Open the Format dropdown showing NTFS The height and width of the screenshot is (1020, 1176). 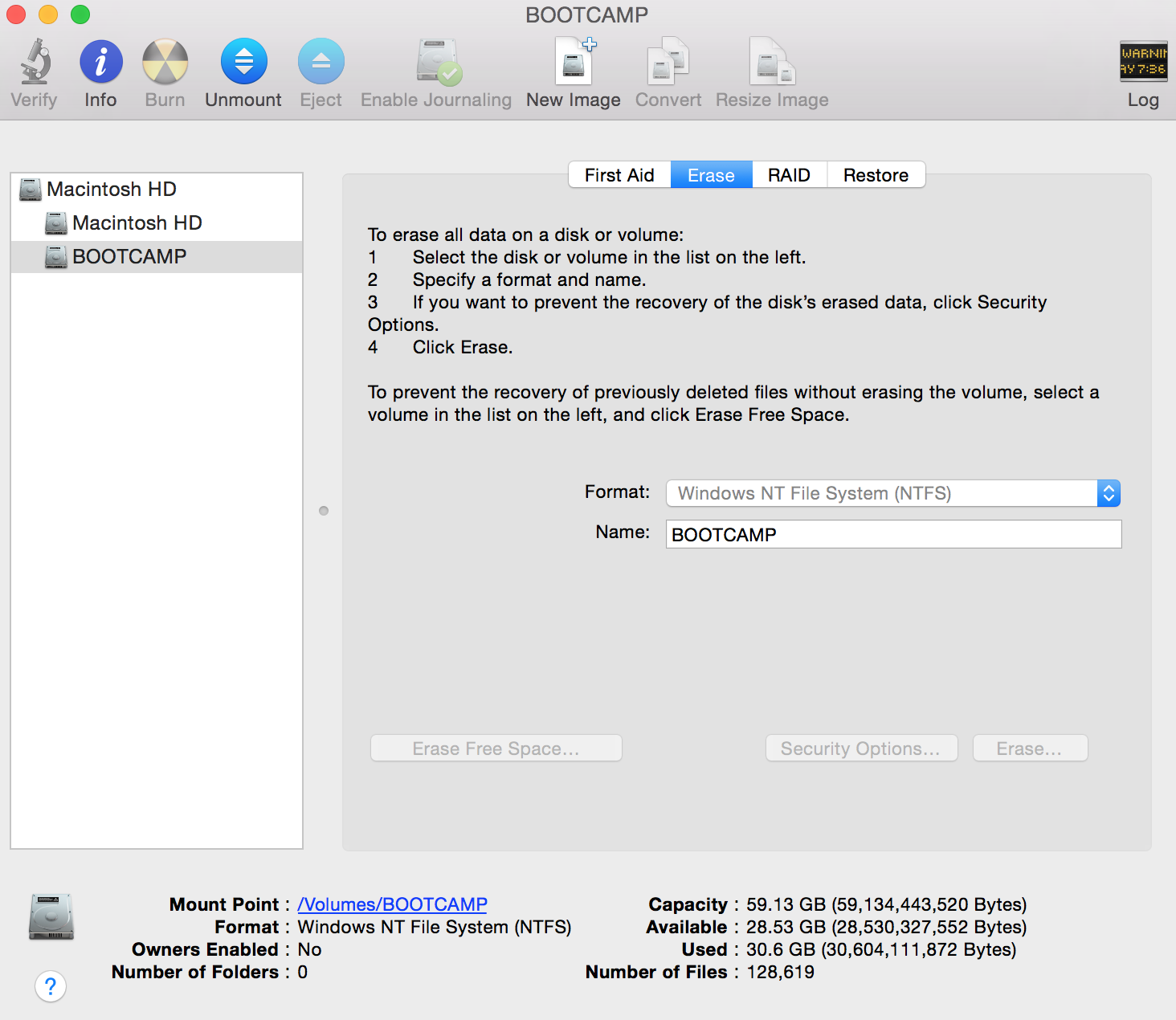point(893,493)
